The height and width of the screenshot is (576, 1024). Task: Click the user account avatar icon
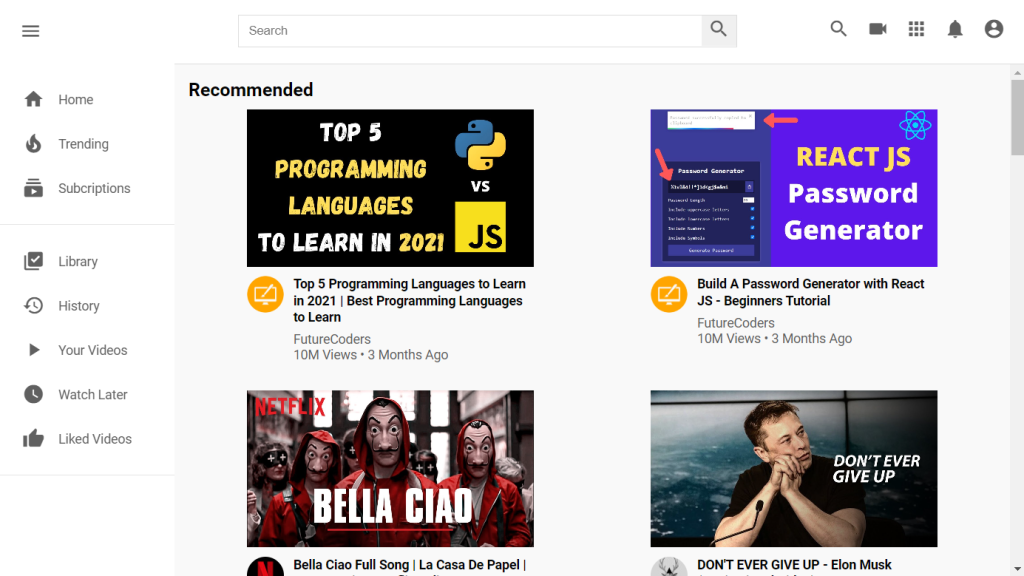993,29
